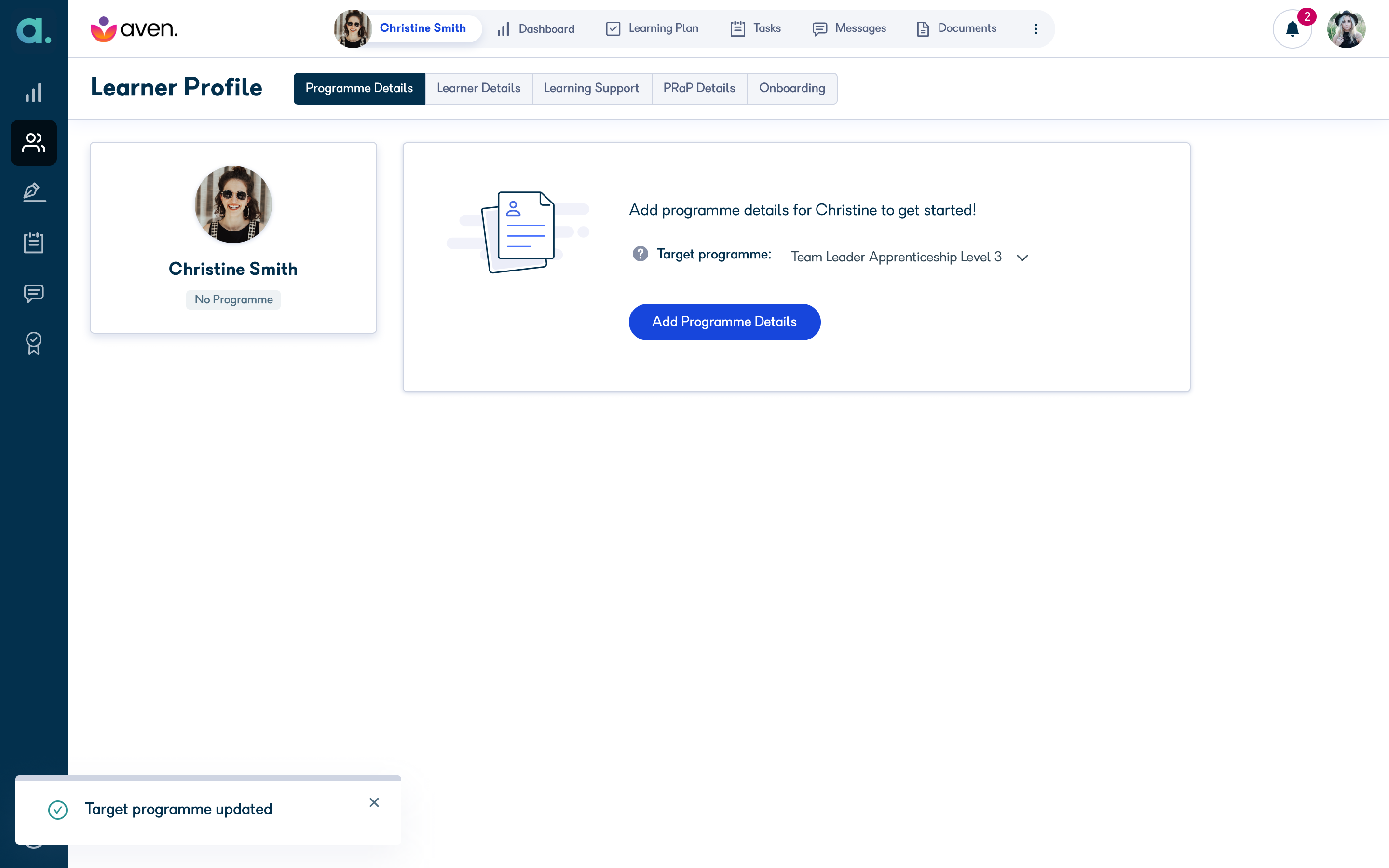1389x868 pixels.
Task: Click the learners people icon in sidebar
Action: [34, 143]
